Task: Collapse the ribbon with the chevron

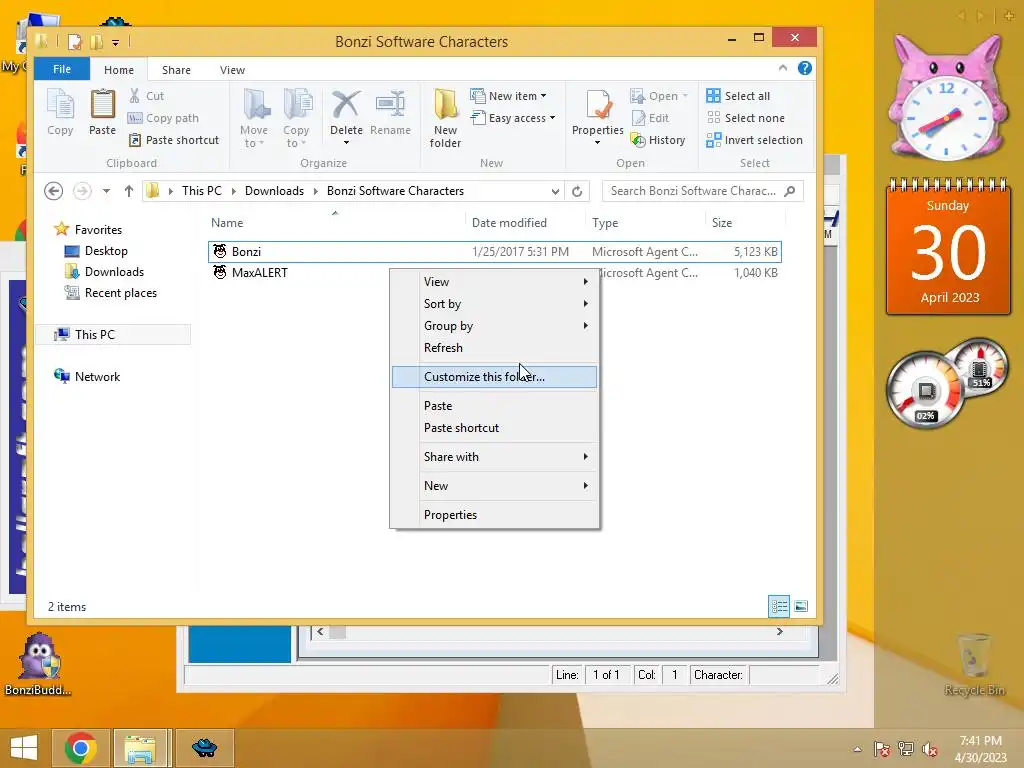Action: tap(783, 68)
